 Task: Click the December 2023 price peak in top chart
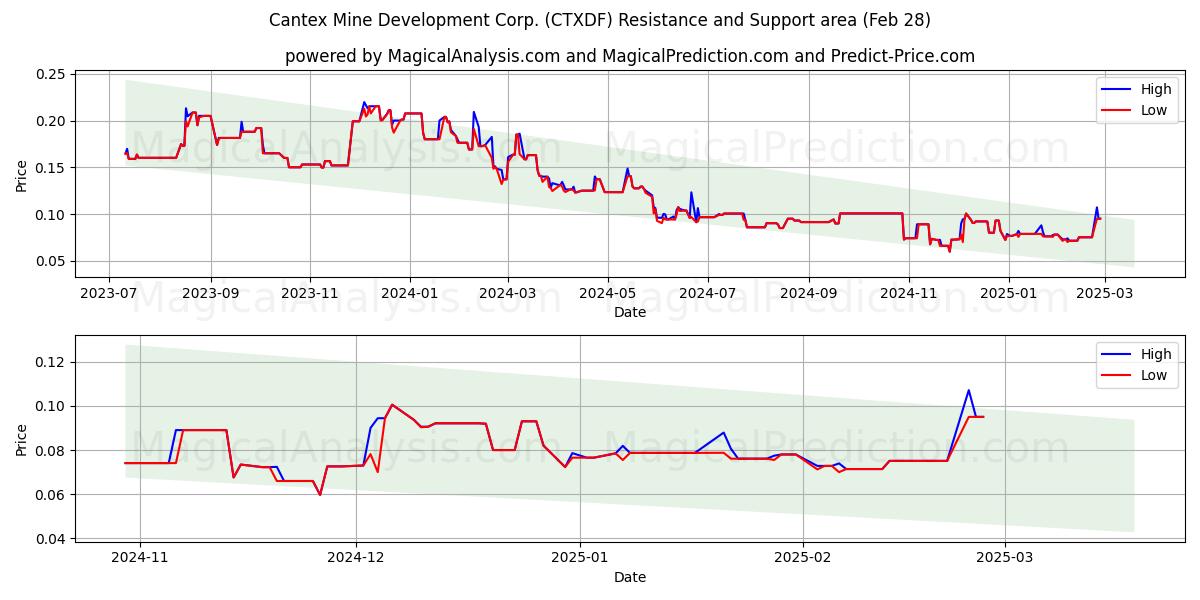pos(364,102)
